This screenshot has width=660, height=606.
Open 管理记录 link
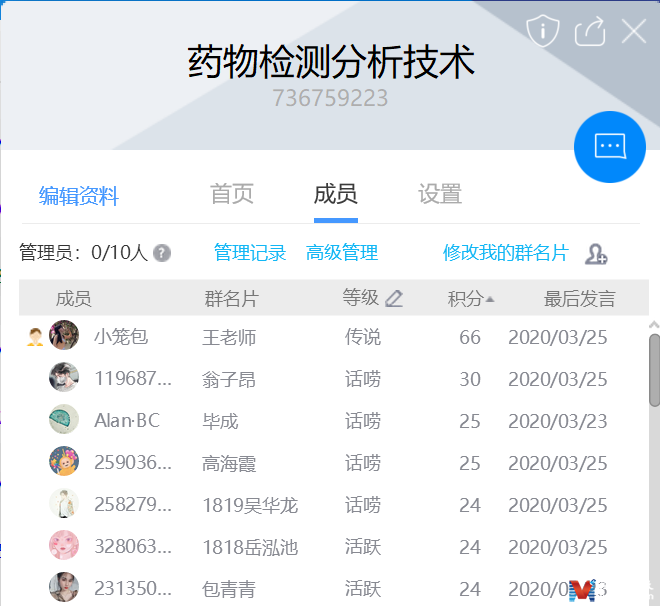point(250,253)
